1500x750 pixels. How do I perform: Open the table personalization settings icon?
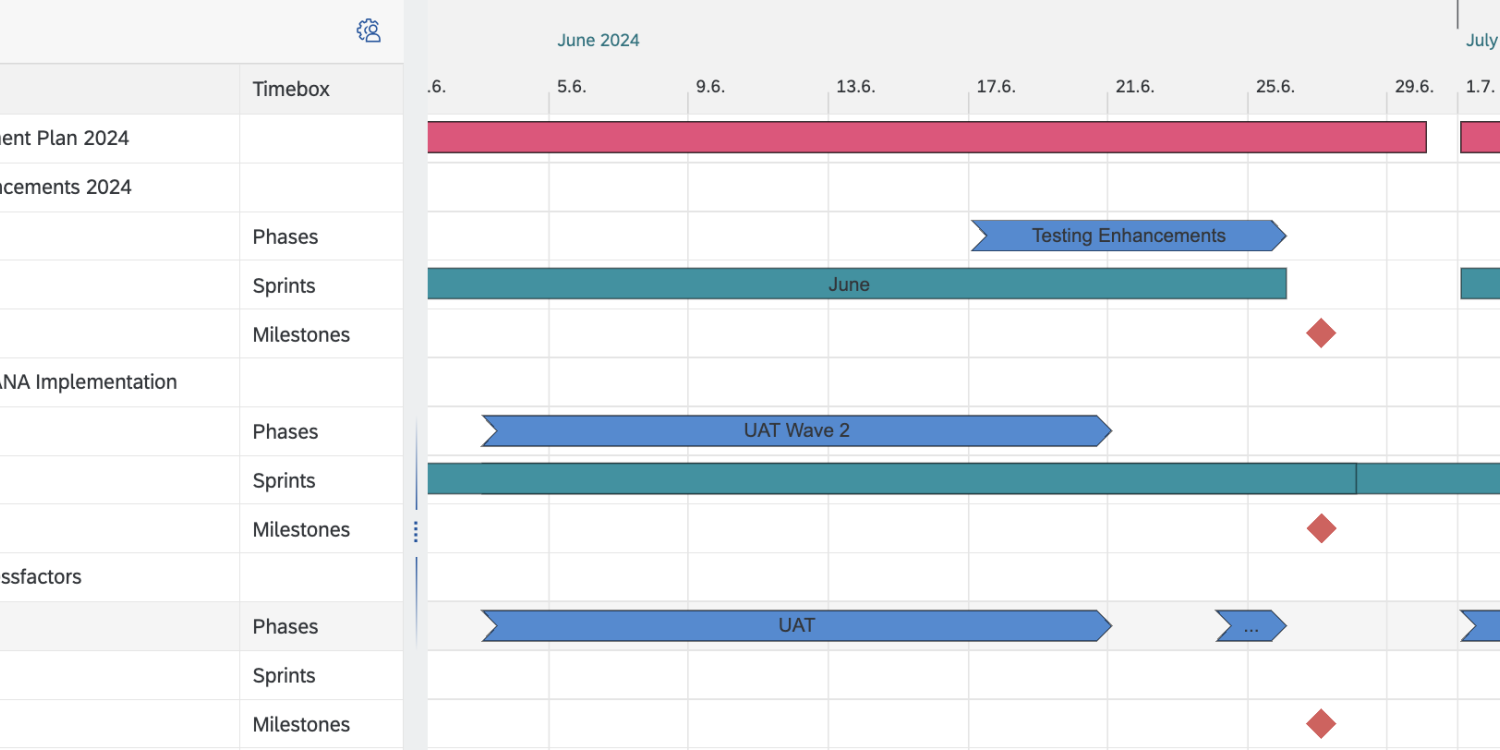click(x=369, y=31)
